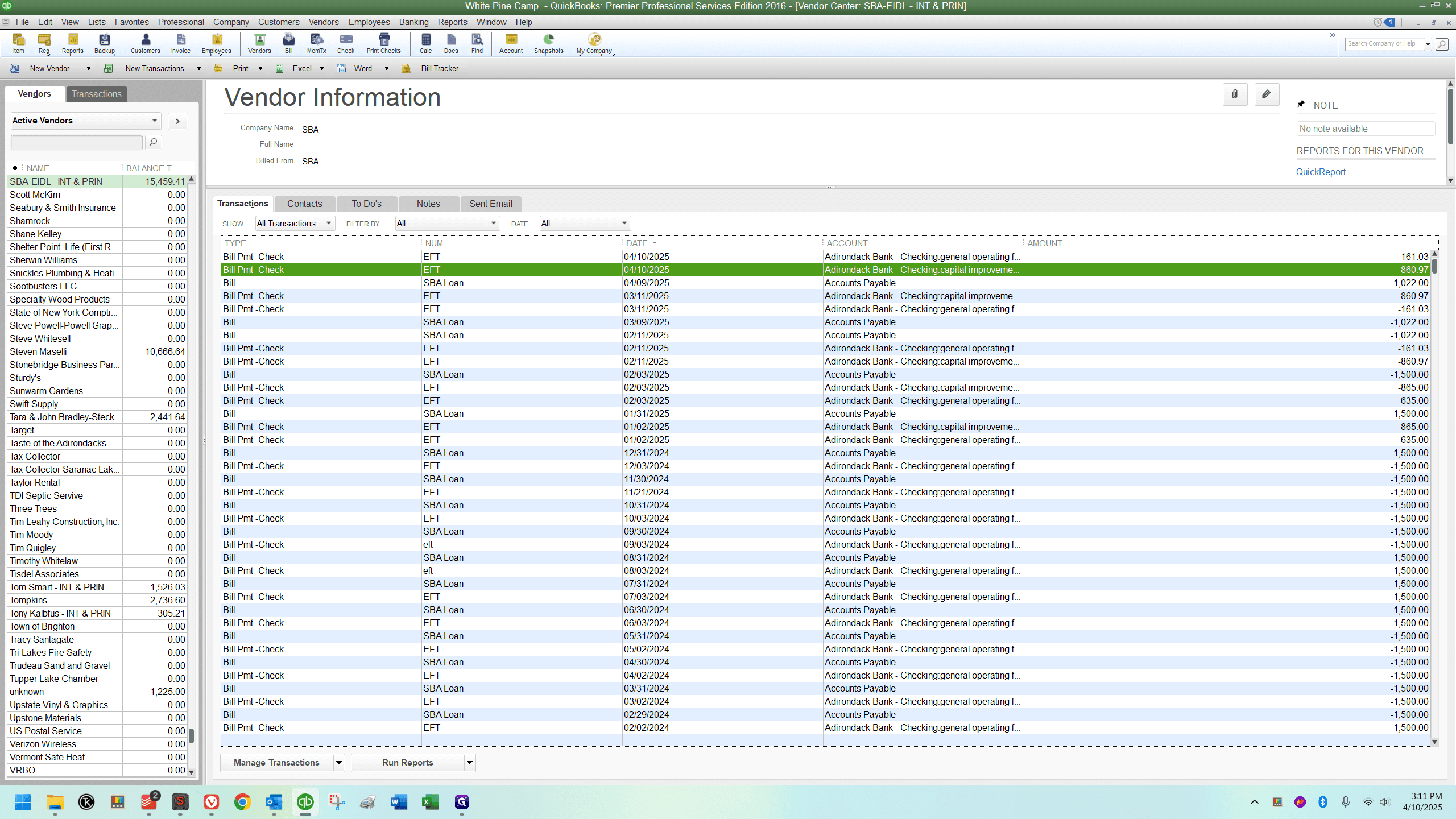Open Excel from the taskbar
1456x819 pixels.
point(430,802)
